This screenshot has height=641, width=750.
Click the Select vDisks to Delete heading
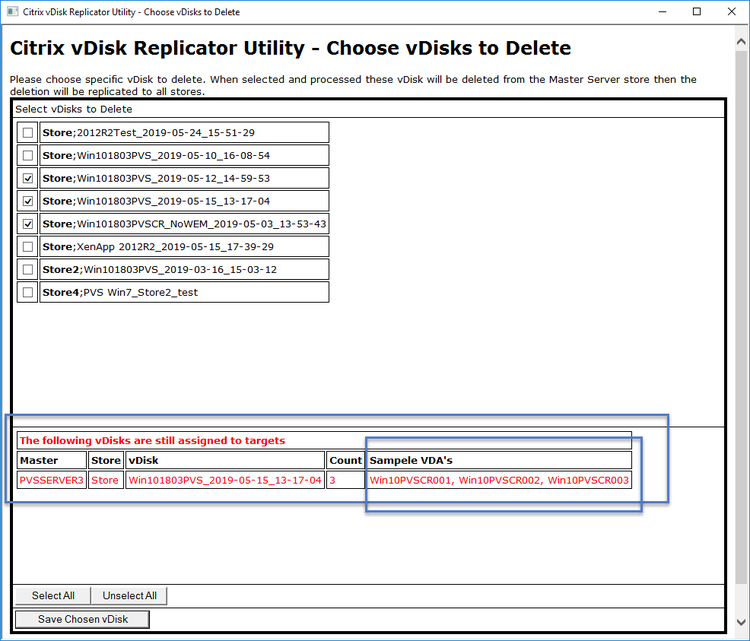74,109
